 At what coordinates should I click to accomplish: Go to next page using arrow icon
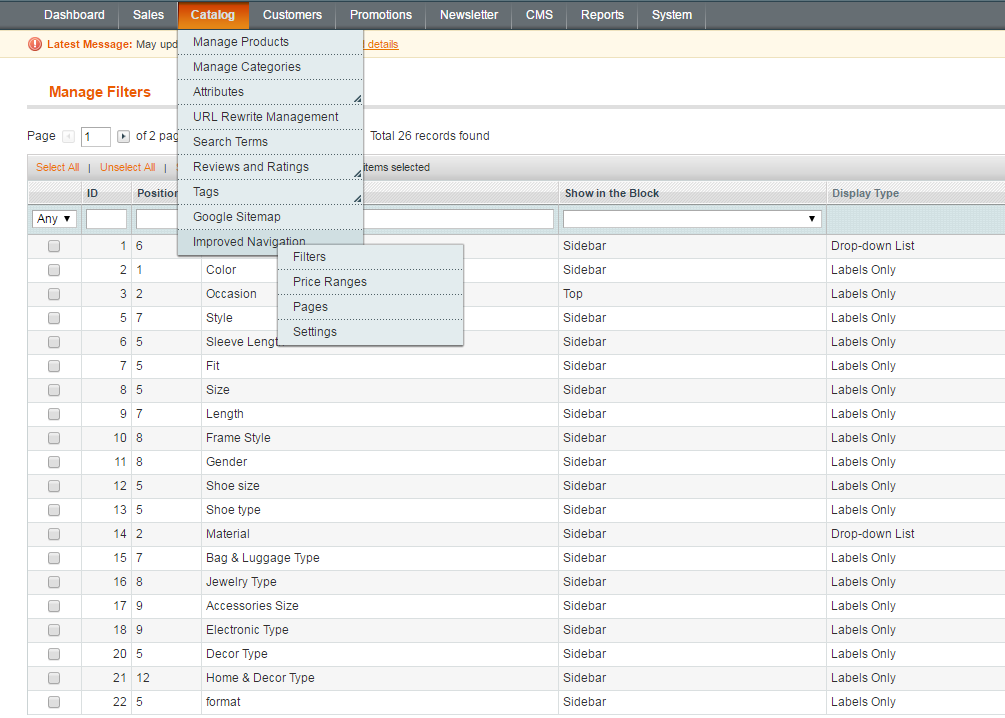pyautogui.click(x=123, y=137)
